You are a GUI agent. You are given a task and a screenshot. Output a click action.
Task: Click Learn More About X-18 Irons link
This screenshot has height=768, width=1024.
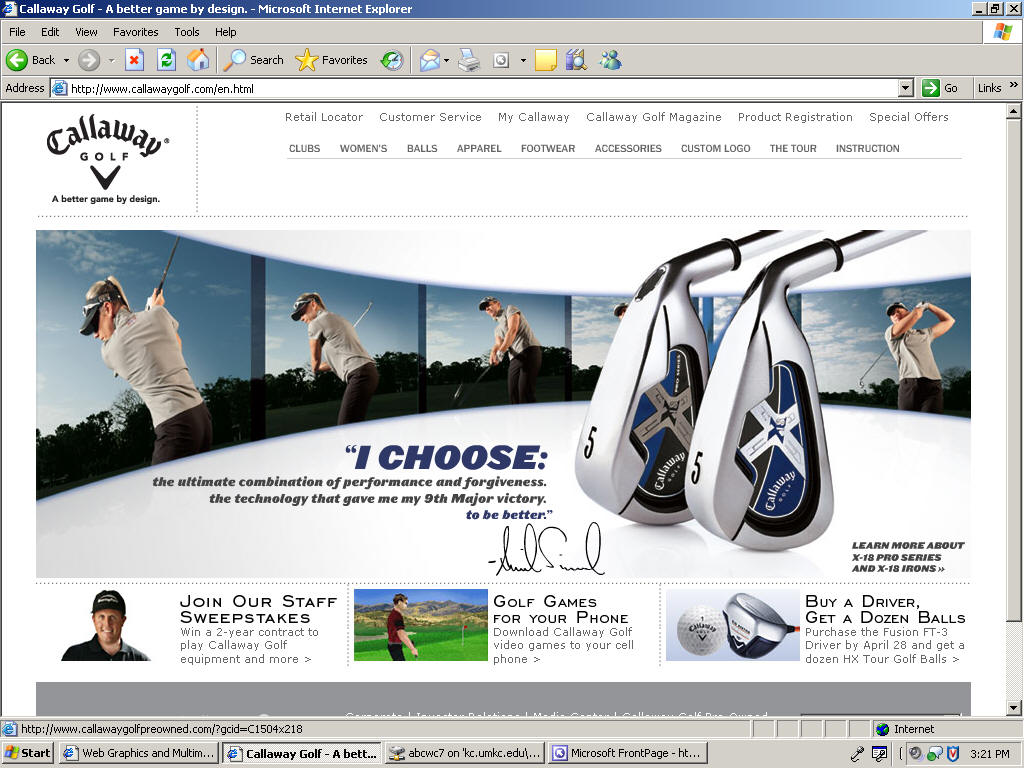[x=908, y=557]
